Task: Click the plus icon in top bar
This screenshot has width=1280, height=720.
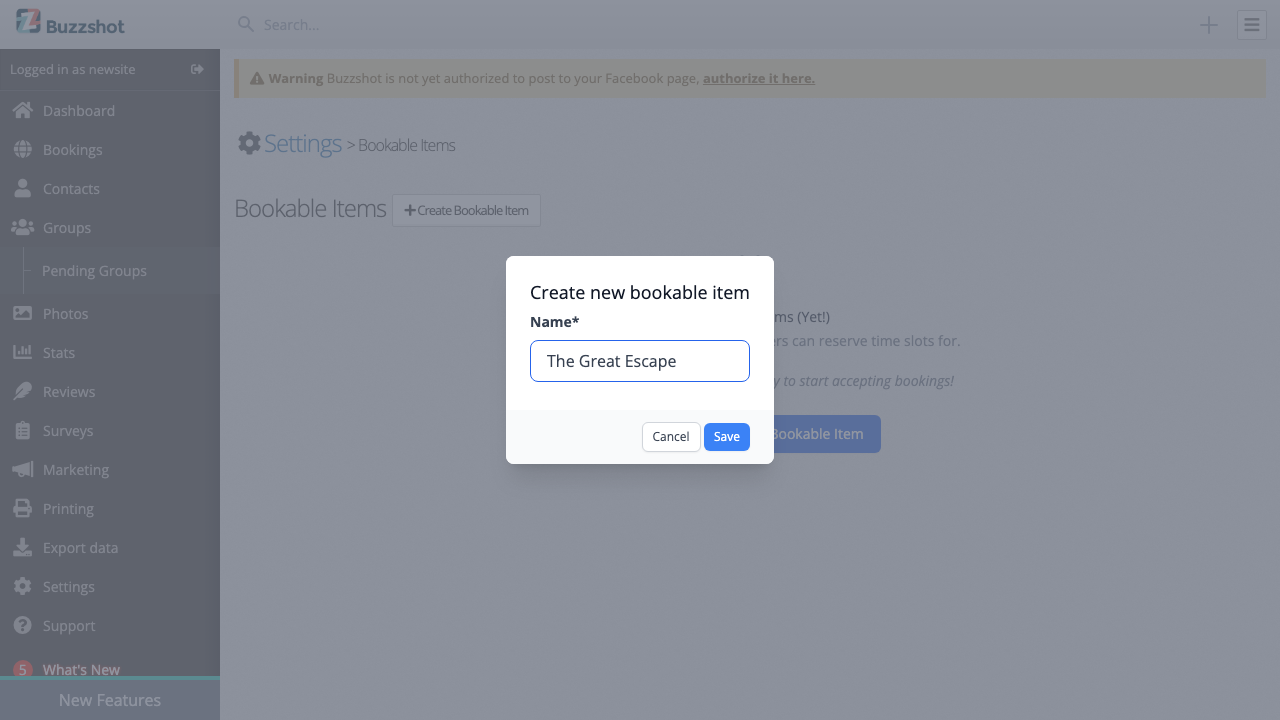Action: click(1209, 25)
